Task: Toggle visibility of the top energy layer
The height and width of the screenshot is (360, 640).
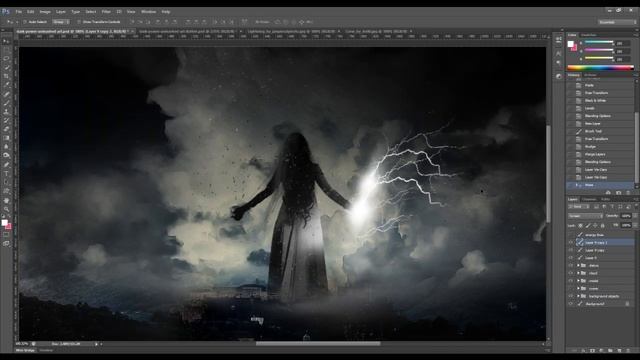Action: click(x=571, y=235)
